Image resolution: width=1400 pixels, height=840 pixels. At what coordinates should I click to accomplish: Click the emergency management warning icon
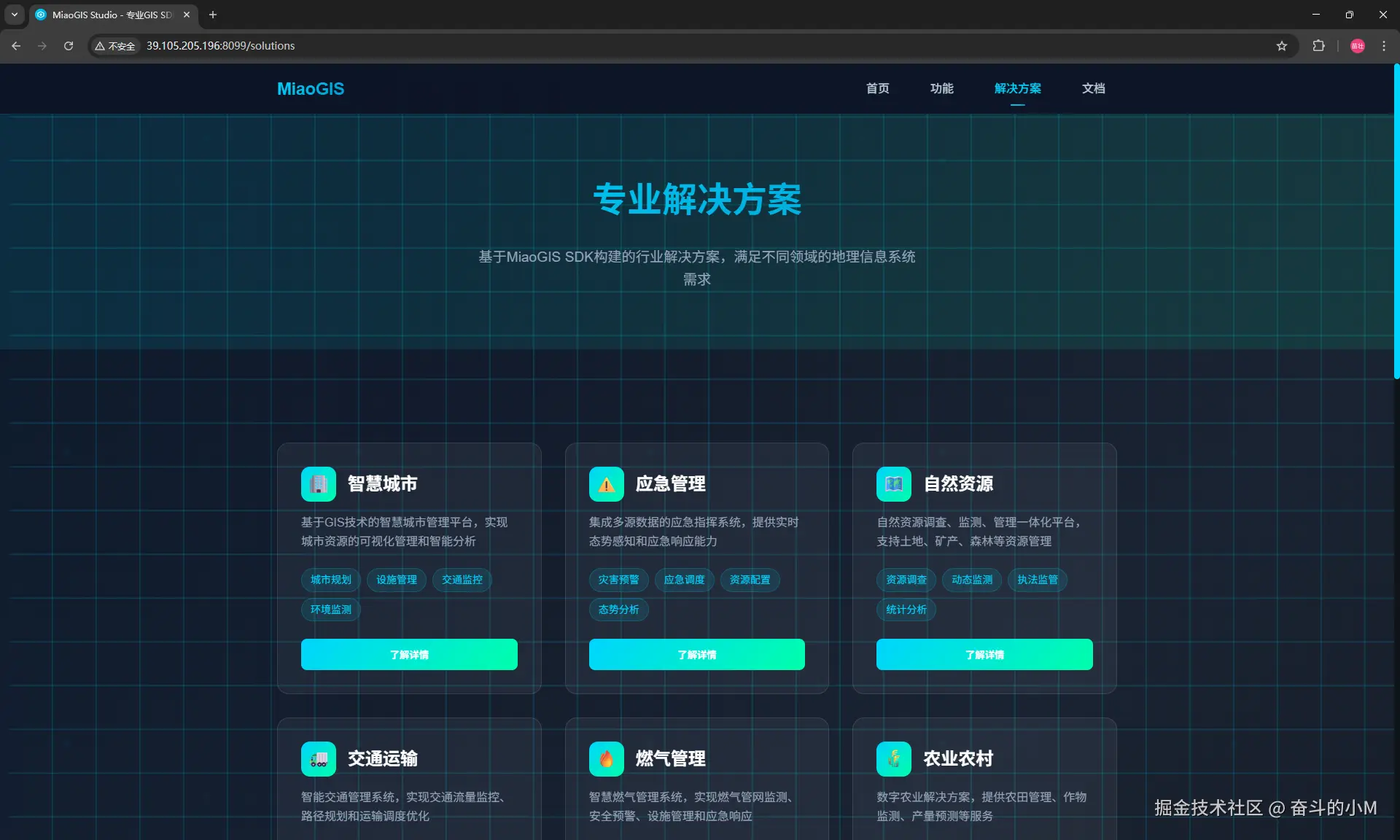click(x=606, y=484)
